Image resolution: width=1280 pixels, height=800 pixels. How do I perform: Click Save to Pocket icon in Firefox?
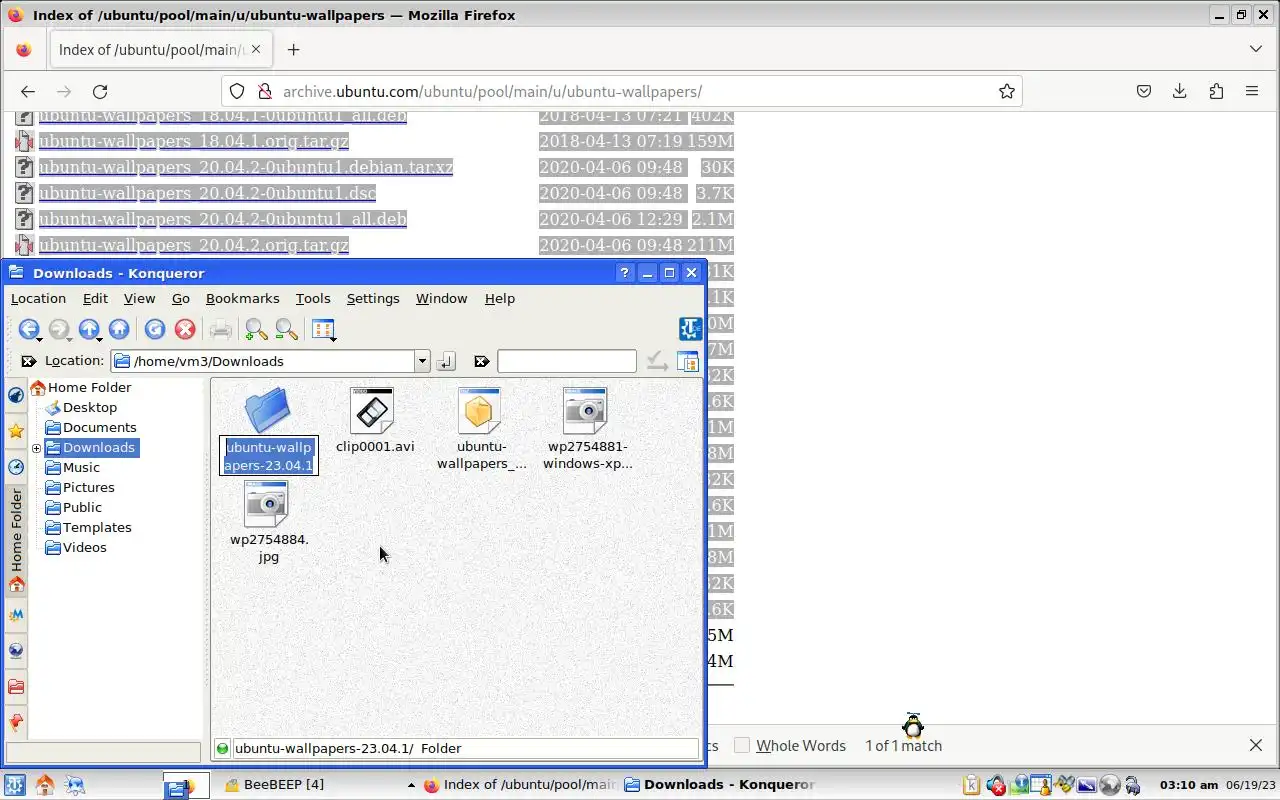tap(1144, 91)
